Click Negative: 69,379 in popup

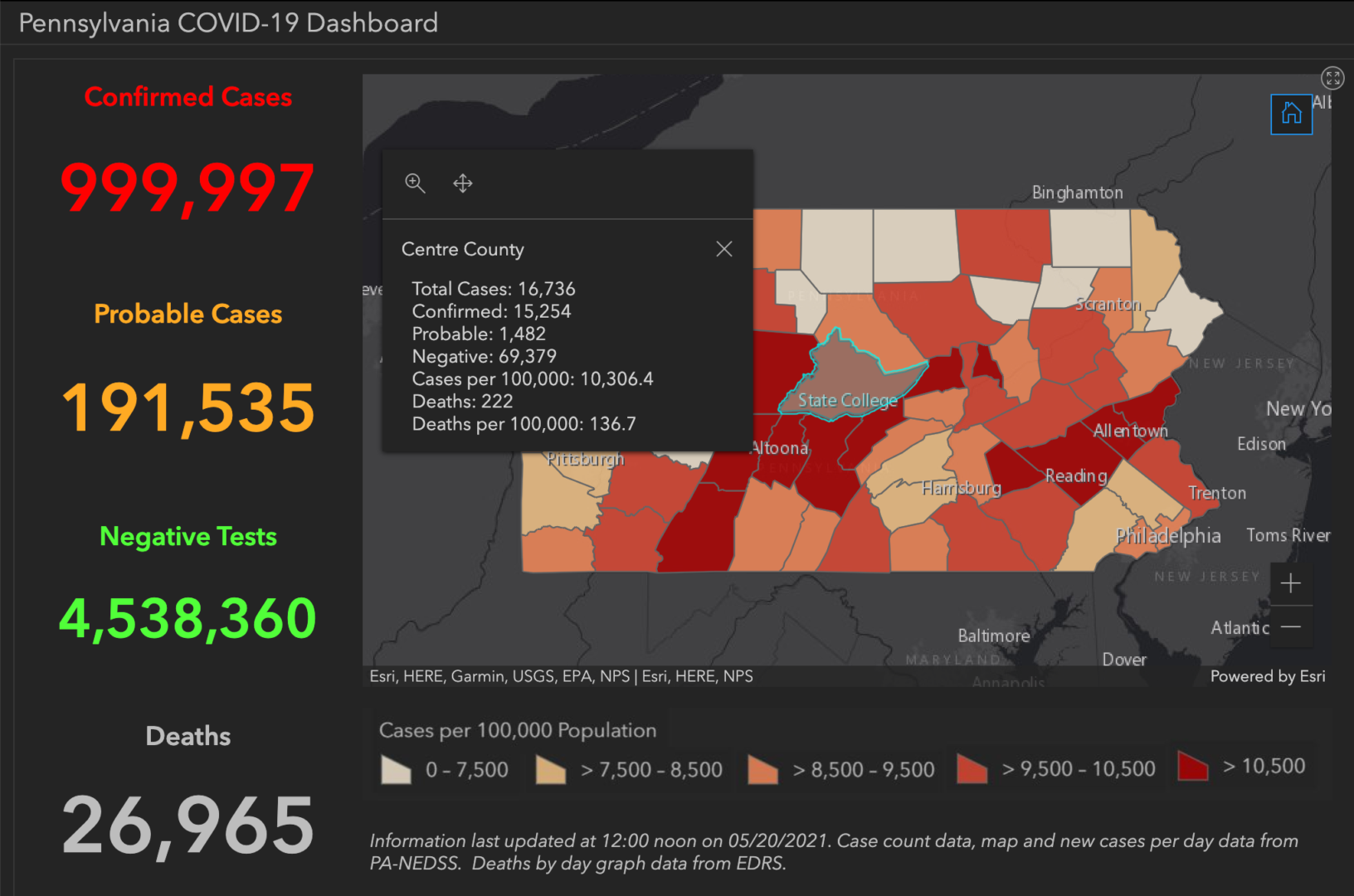point(485,356)
